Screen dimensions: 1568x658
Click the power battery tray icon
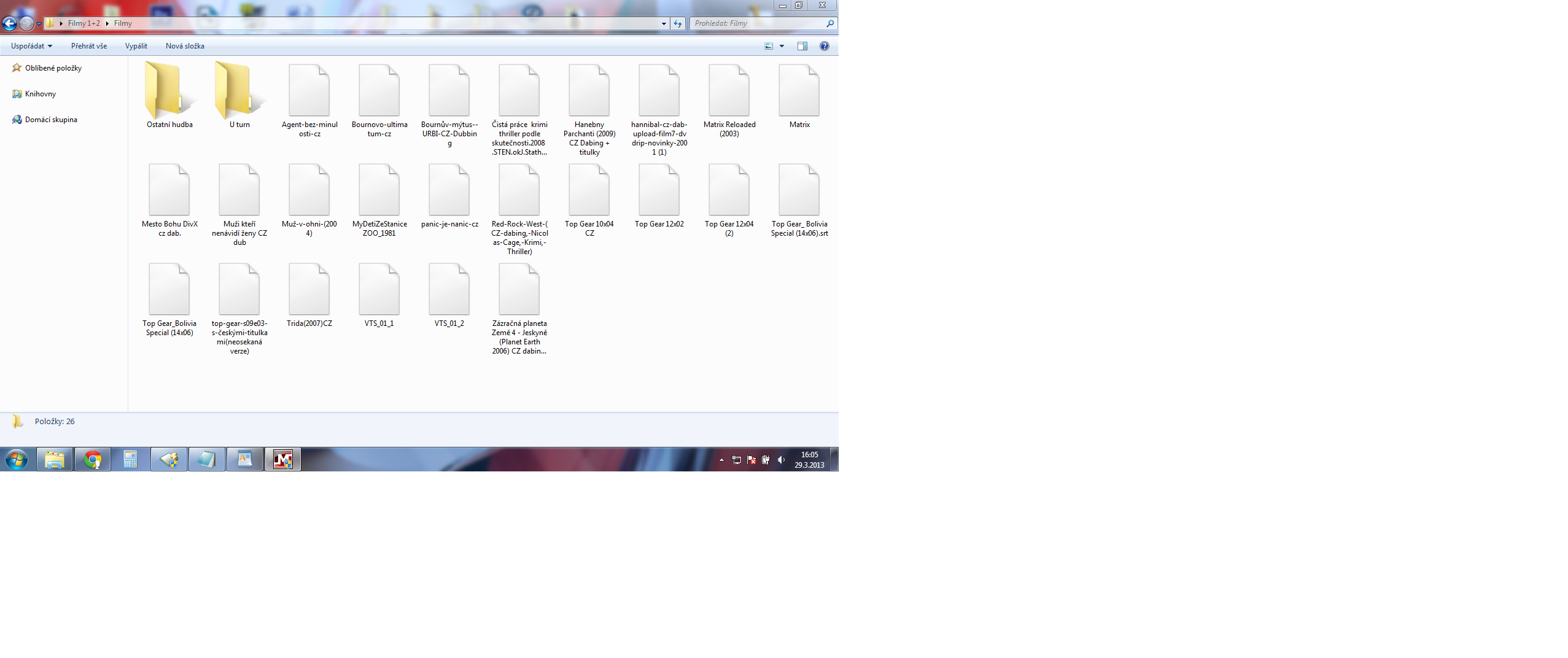click(766, 459)
